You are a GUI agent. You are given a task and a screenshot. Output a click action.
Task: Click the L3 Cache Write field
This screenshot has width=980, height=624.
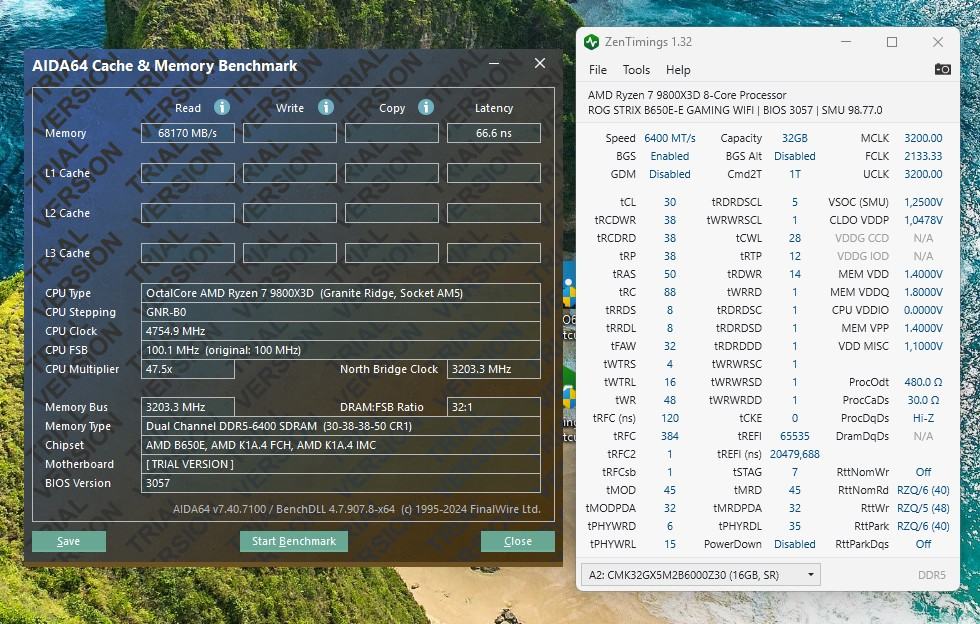click(x=289, y=253)
